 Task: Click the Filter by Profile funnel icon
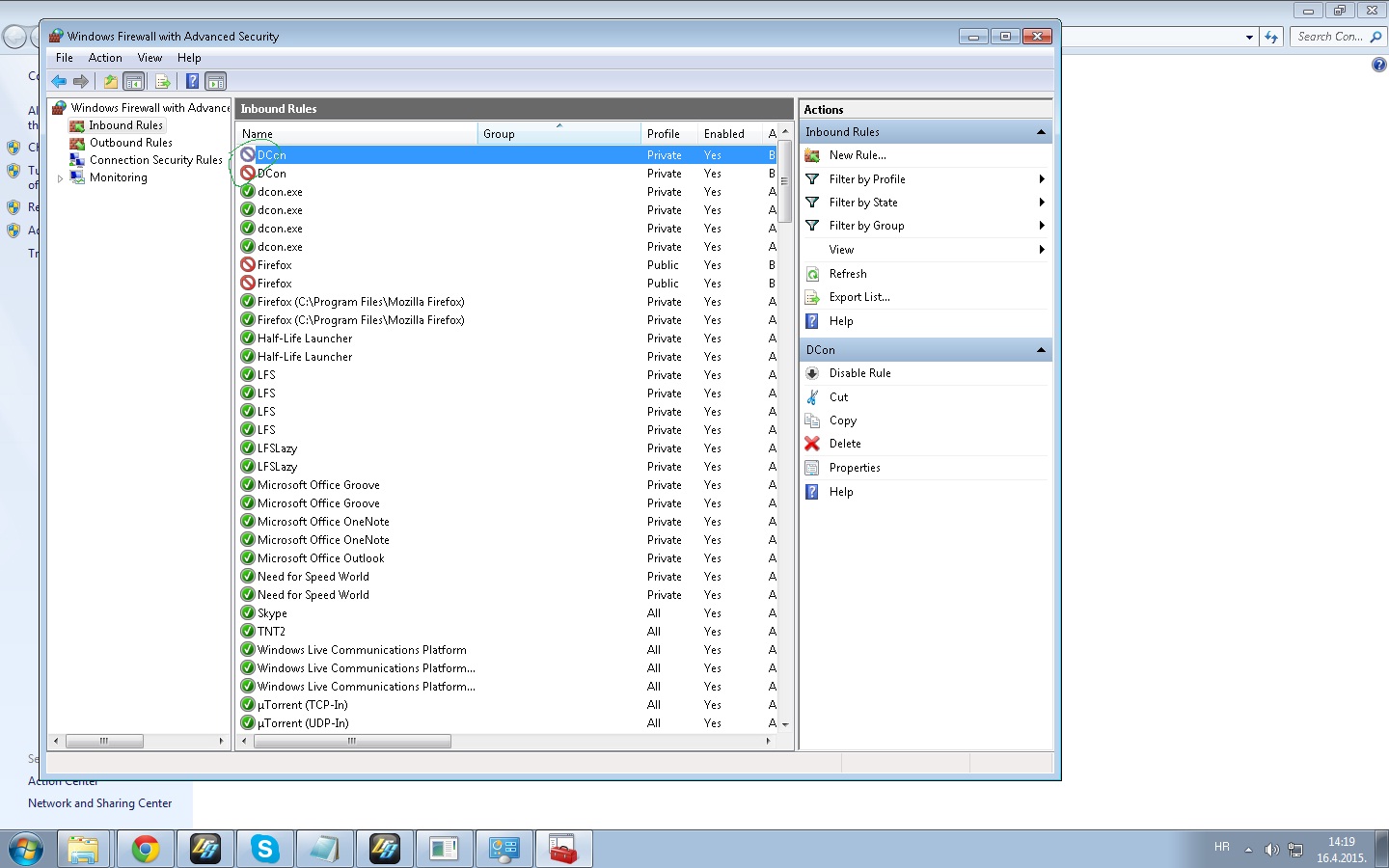click(x=812, y=179)
